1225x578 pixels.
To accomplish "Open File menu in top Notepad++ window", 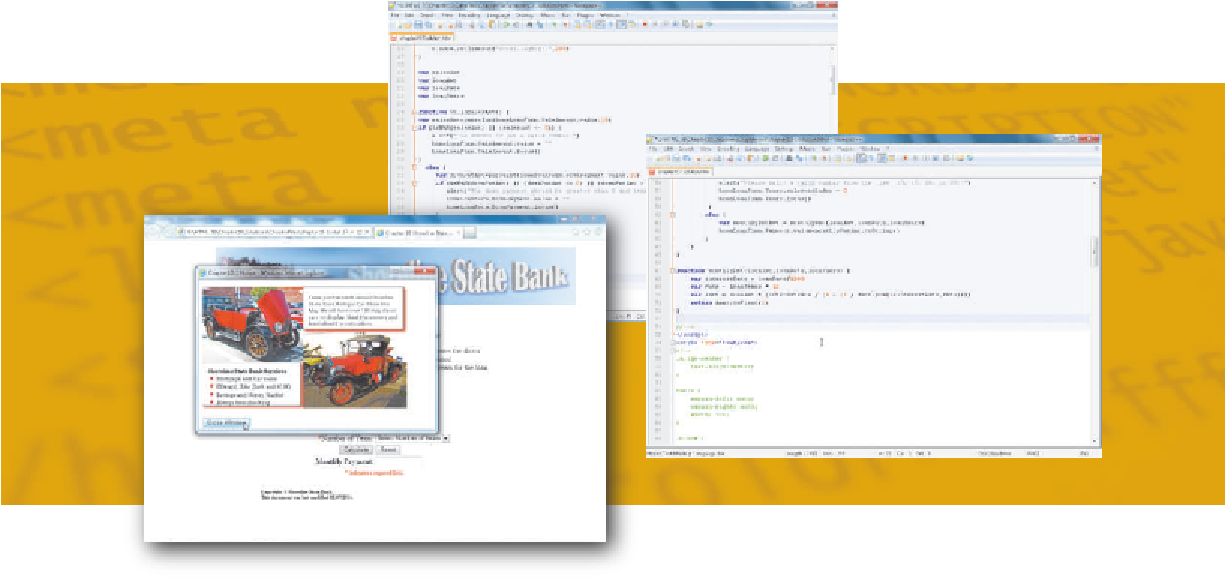I will 394,15.
